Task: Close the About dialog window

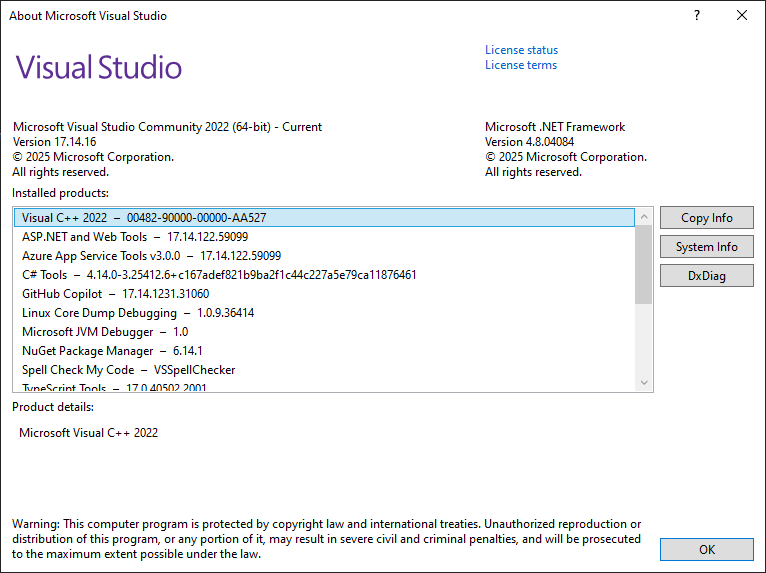Action: 742,16
